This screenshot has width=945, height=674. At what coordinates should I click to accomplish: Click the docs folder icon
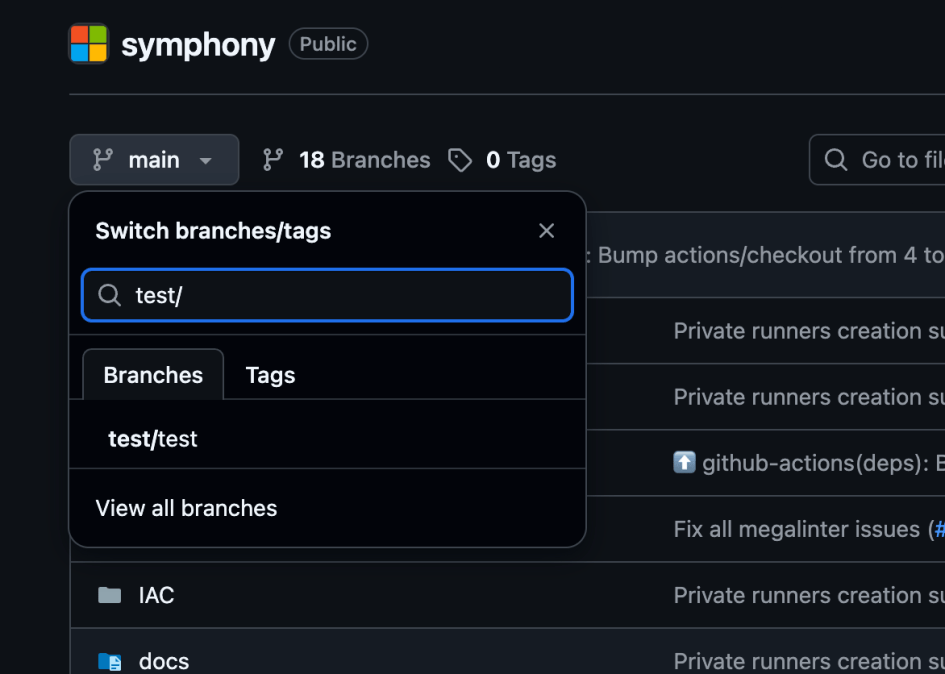(x=110, y=661)
